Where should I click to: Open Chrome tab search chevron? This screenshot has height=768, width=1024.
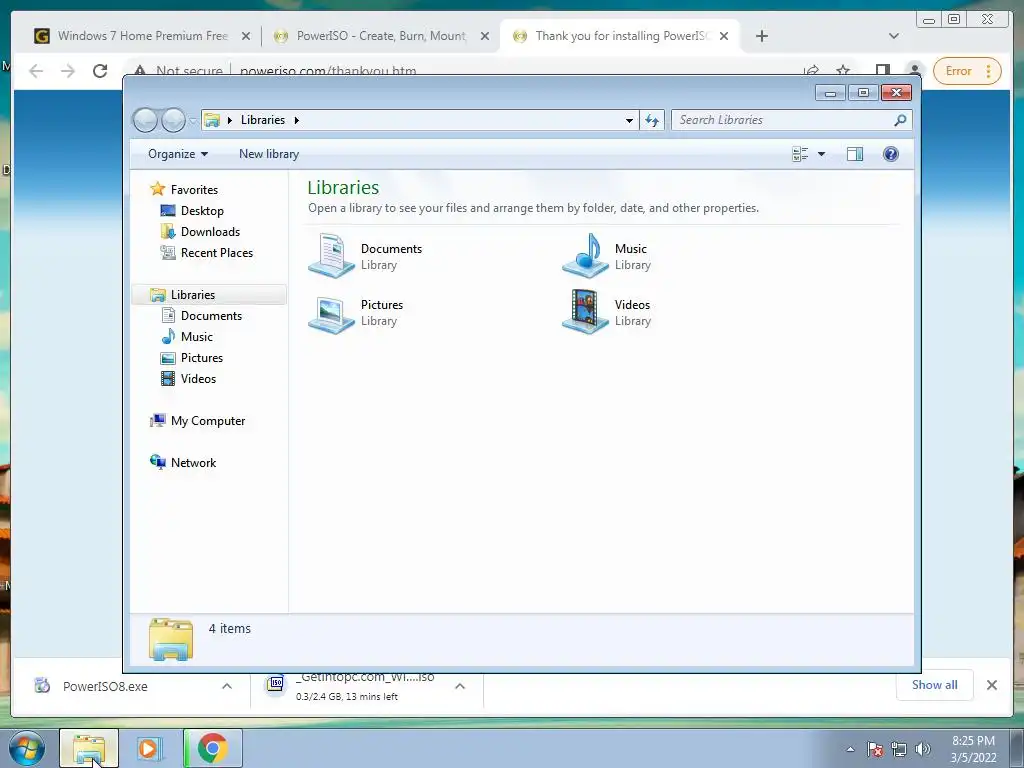point(893,36)
